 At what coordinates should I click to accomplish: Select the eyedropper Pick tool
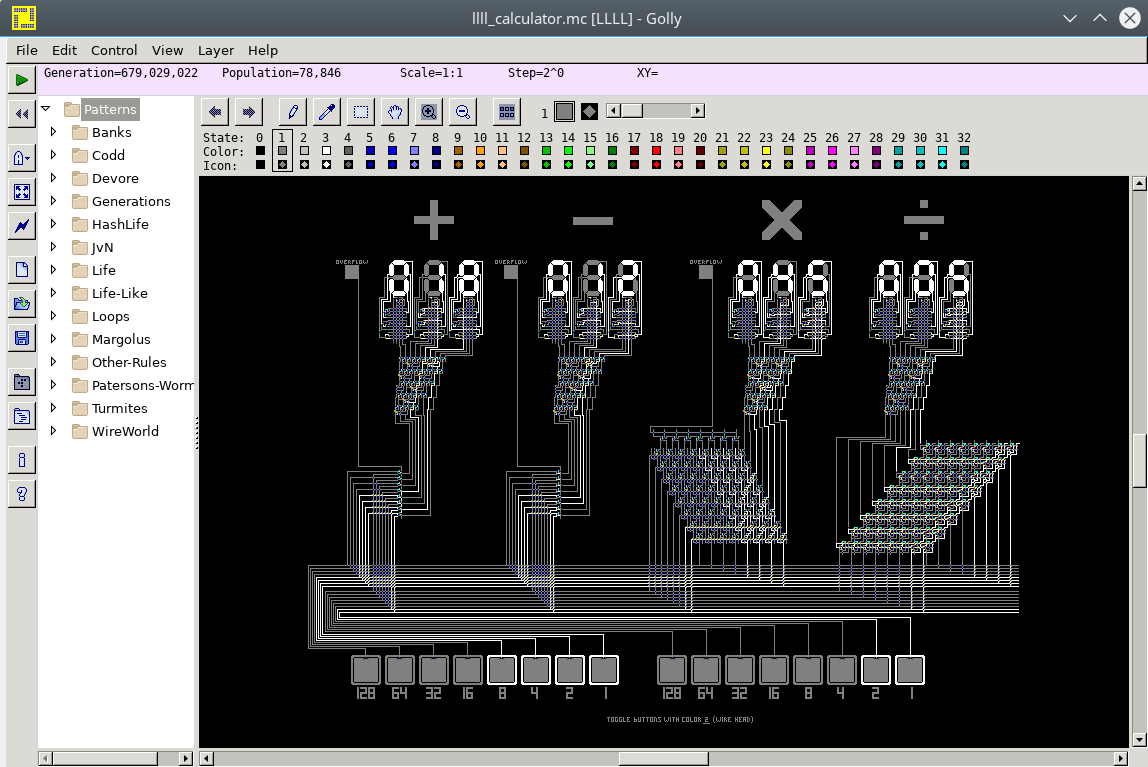click(326, 112)
